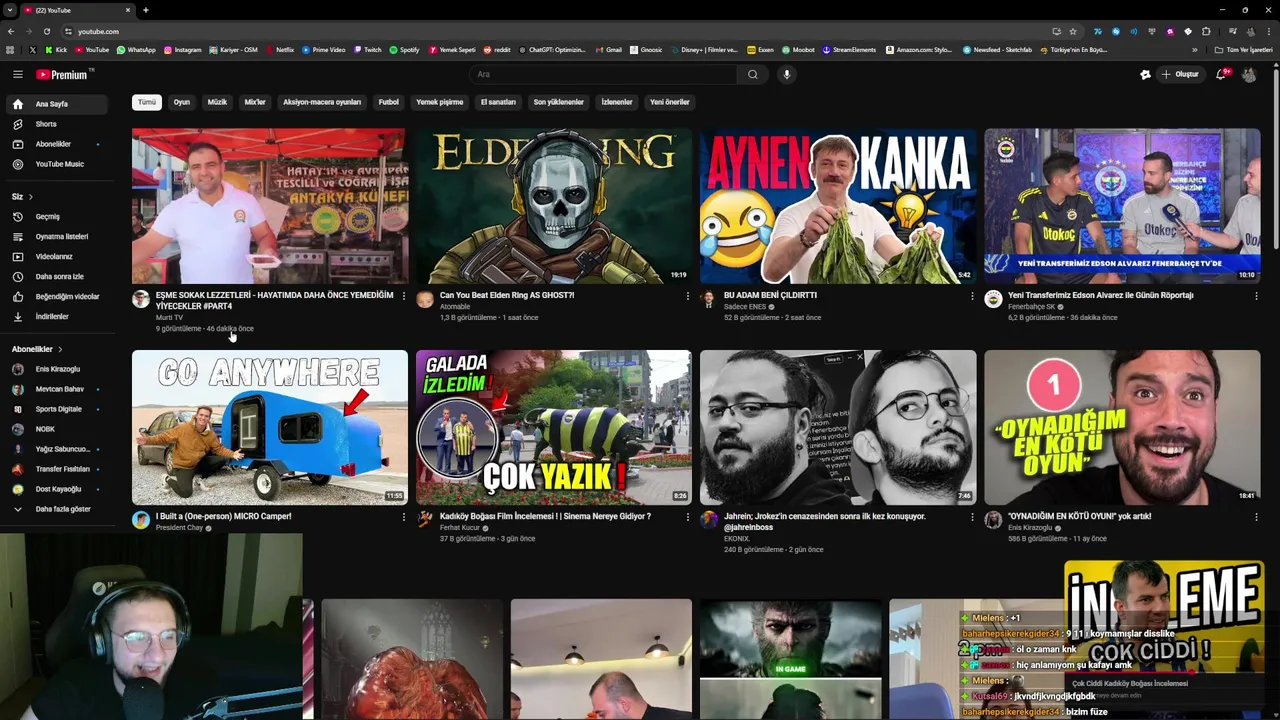Open the account avatar menu
1280x720 pixels.
(x=1249, y=74)
